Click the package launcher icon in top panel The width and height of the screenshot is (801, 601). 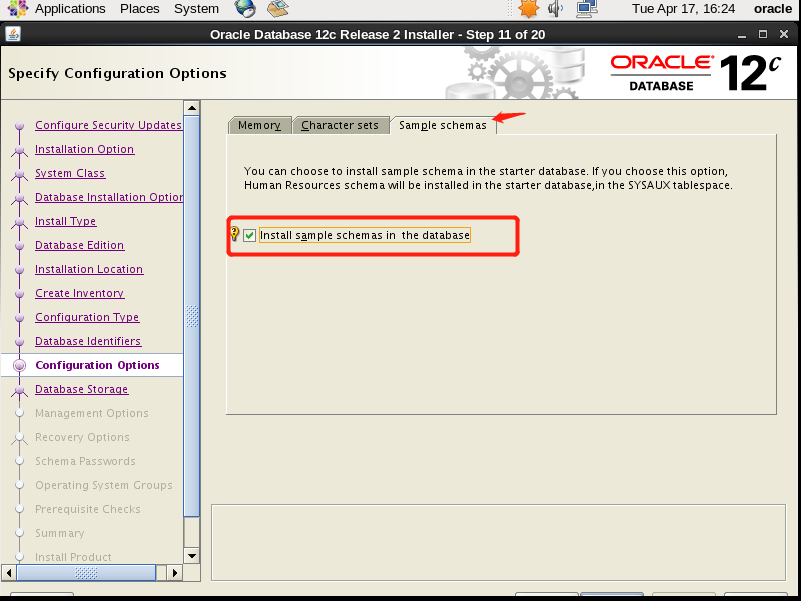point(278,9)
